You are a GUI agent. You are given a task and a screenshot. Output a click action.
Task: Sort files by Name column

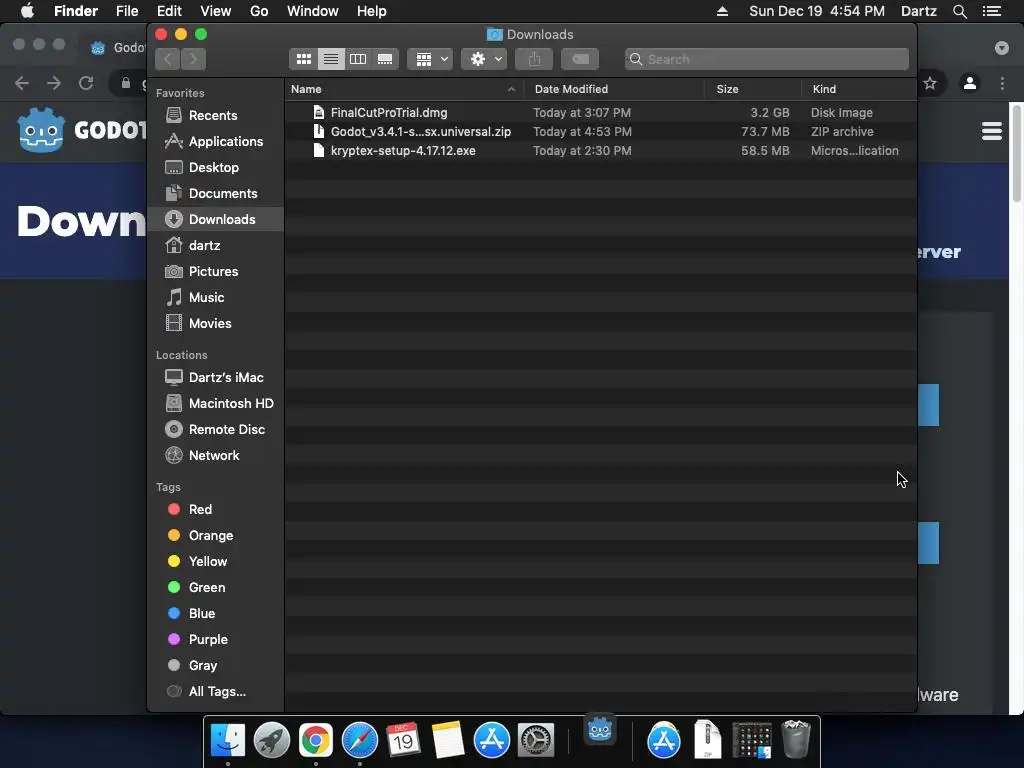404,89
